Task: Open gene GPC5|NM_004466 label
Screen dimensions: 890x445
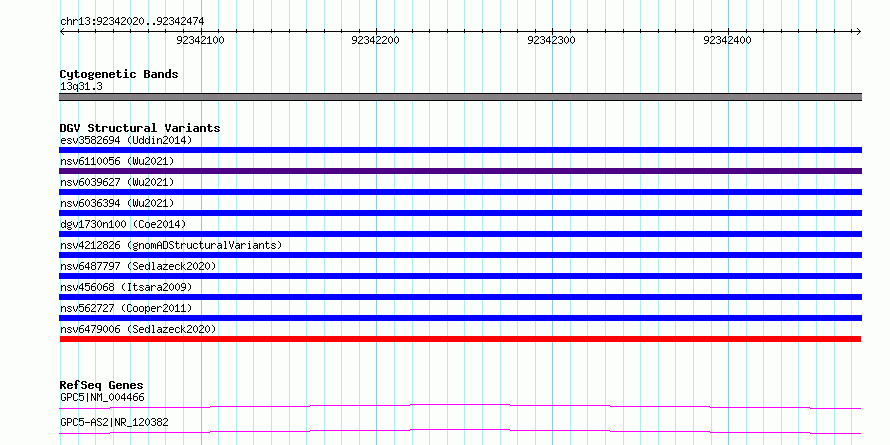Action: [102, 397]
